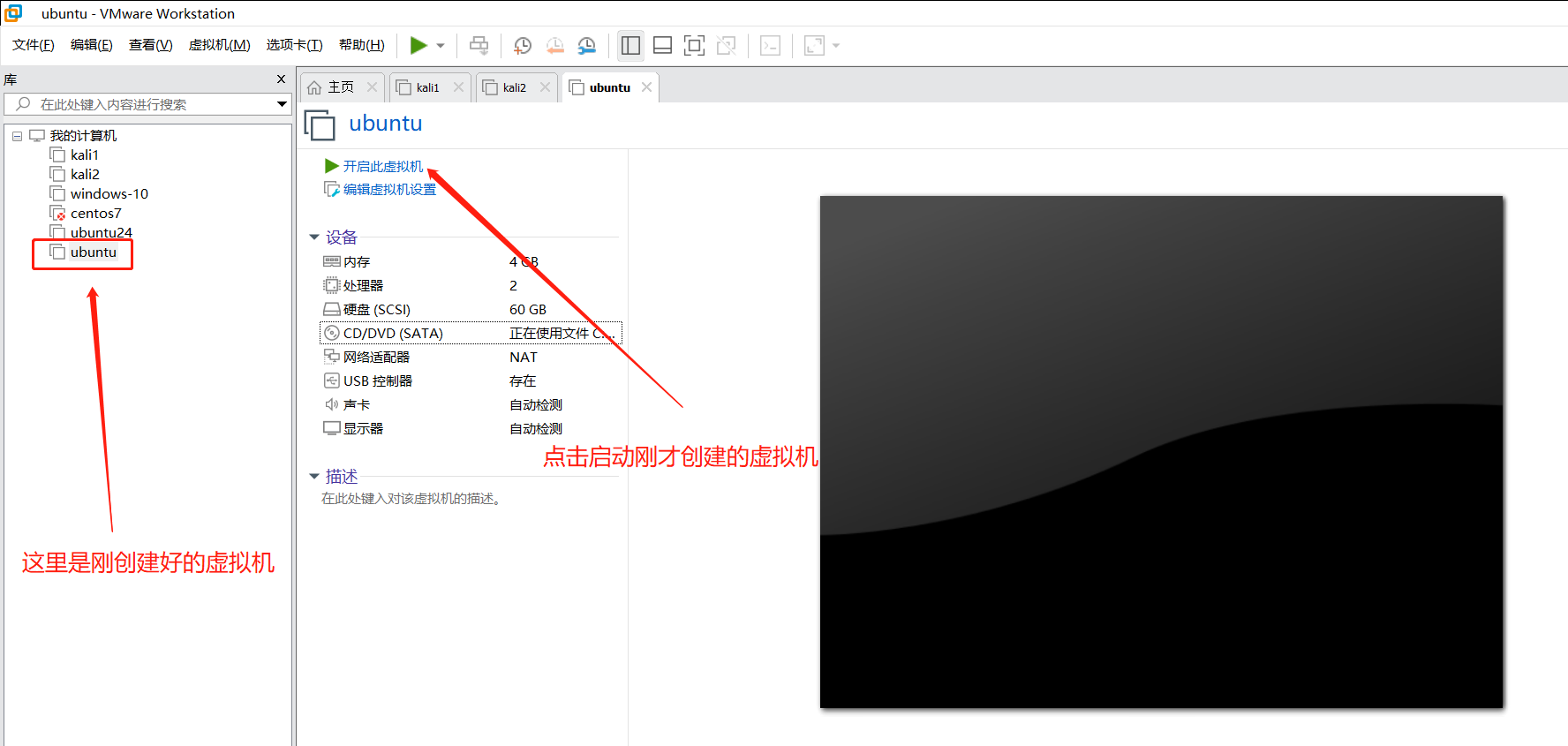
Task: Select kali2 in the library tree
Action: click(85, 175)
